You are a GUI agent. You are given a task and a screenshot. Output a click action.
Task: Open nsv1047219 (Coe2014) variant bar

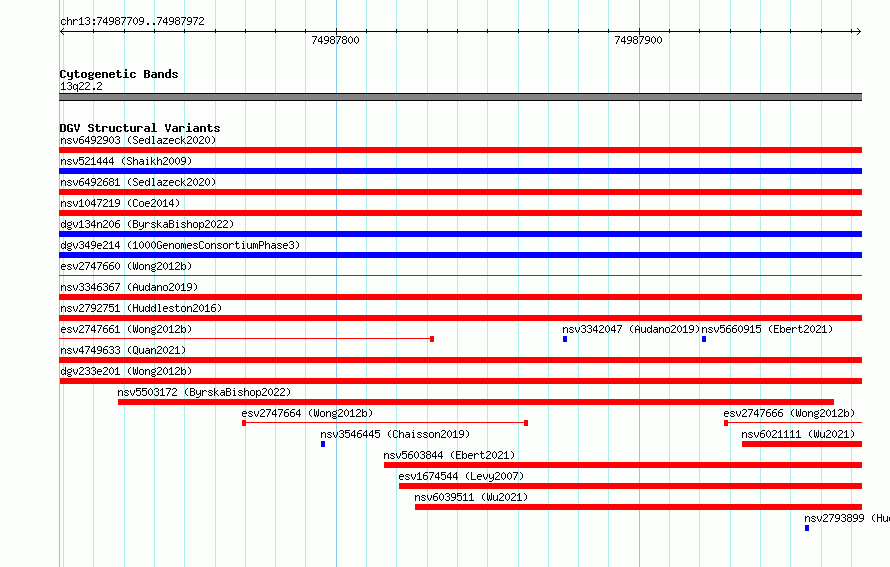[460, 213]
